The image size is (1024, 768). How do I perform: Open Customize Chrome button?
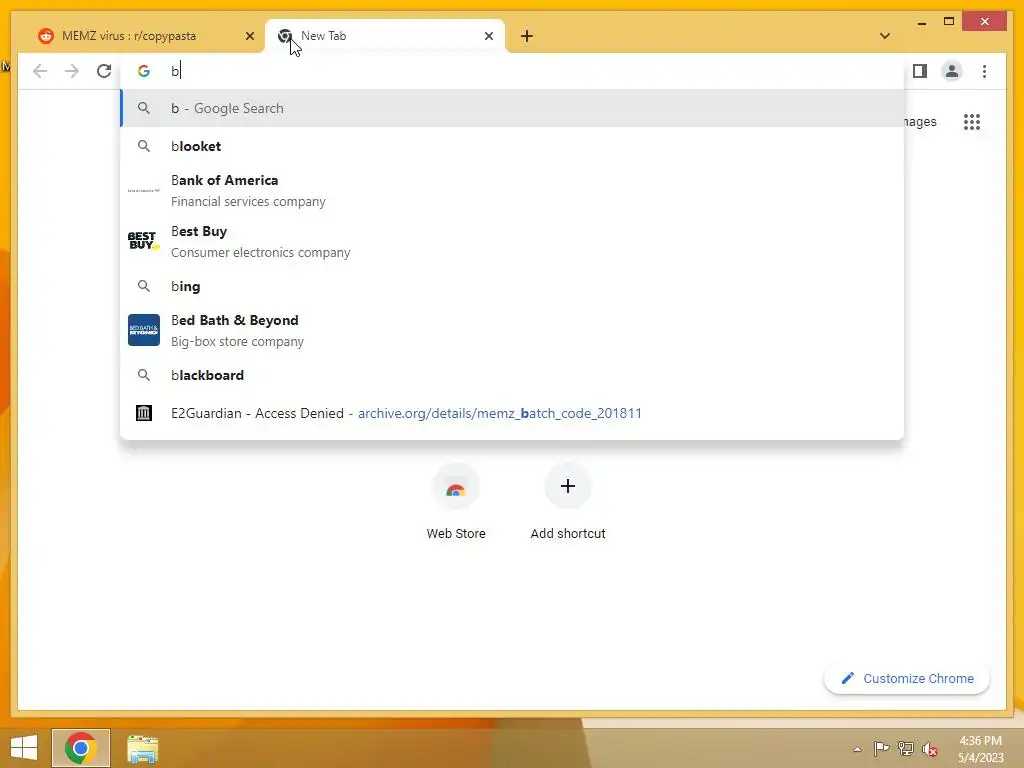pyautogui.click(x=907, y=679)
